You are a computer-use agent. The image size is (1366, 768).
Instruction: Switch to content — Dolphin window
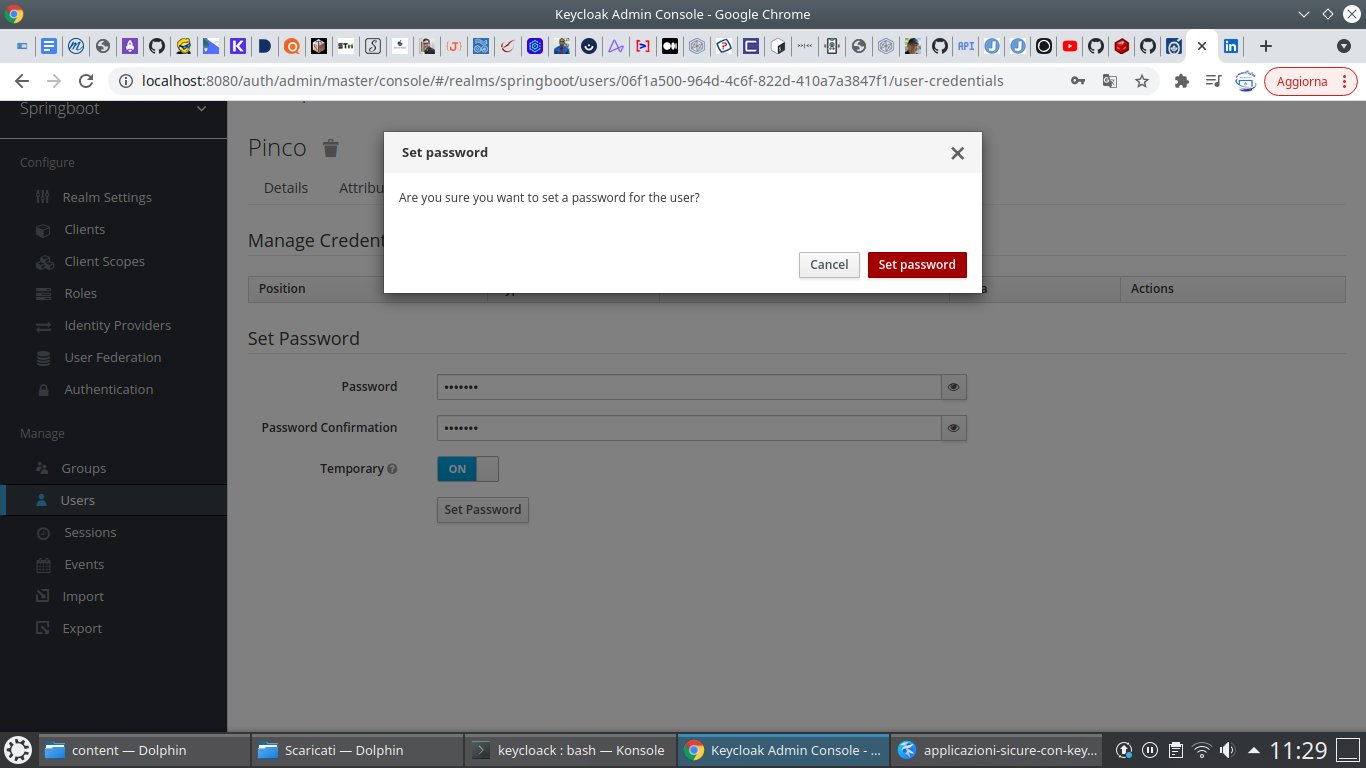coord(145,750)
